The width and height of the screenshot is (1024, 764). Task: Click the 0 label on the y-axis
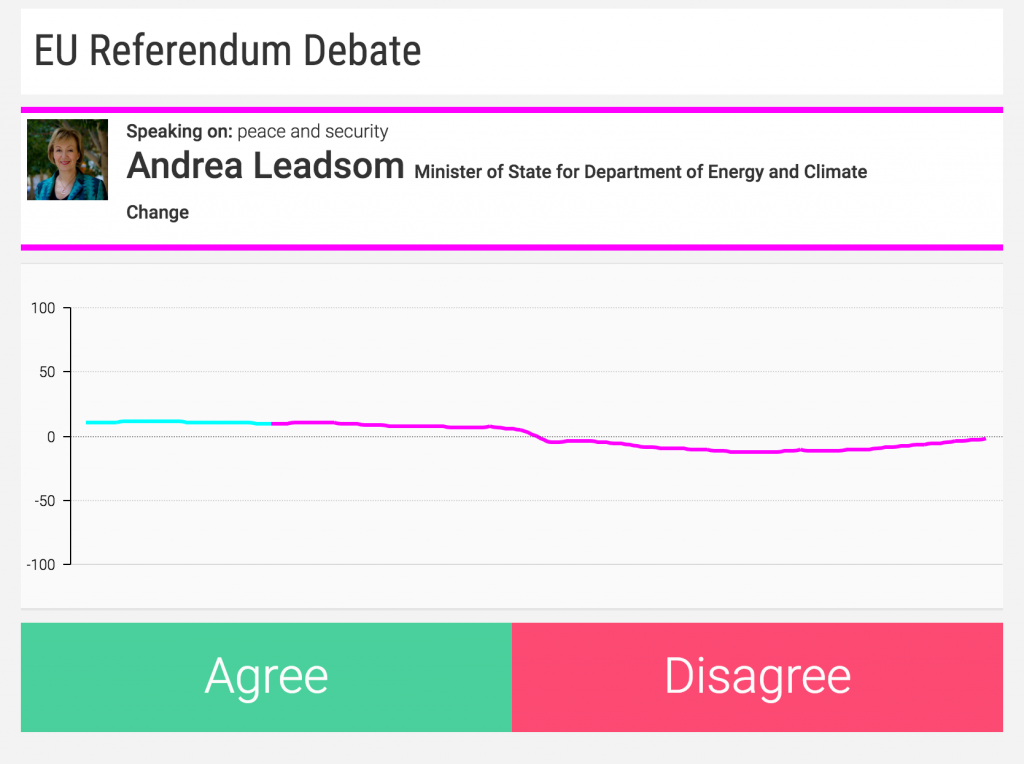pos(50,436)
